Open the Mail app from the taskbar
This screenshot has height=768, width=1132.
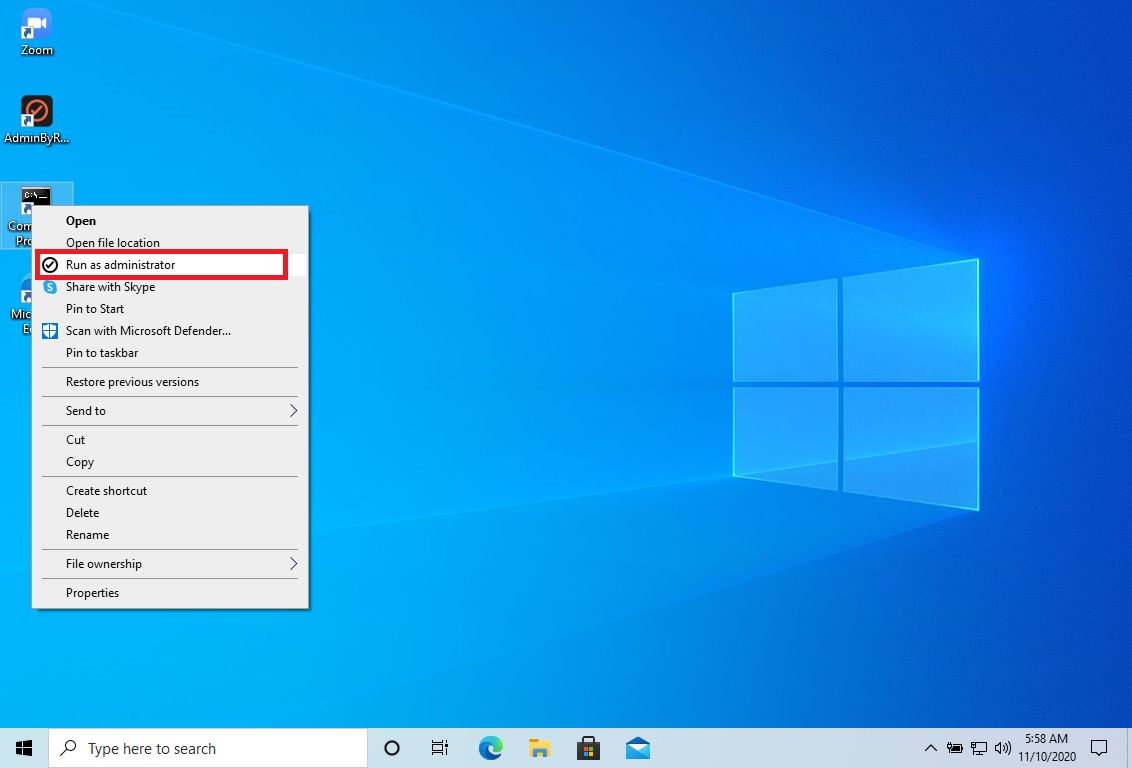[x=637, y=748]
